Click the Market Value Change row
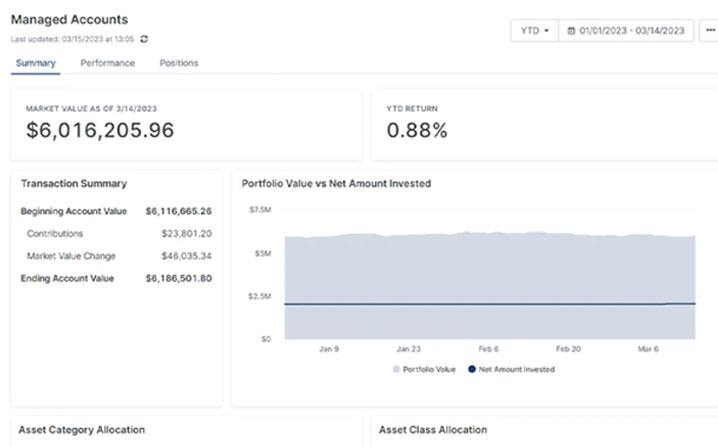The width and height of the screenshot is (718, 447). pos(116,256)
